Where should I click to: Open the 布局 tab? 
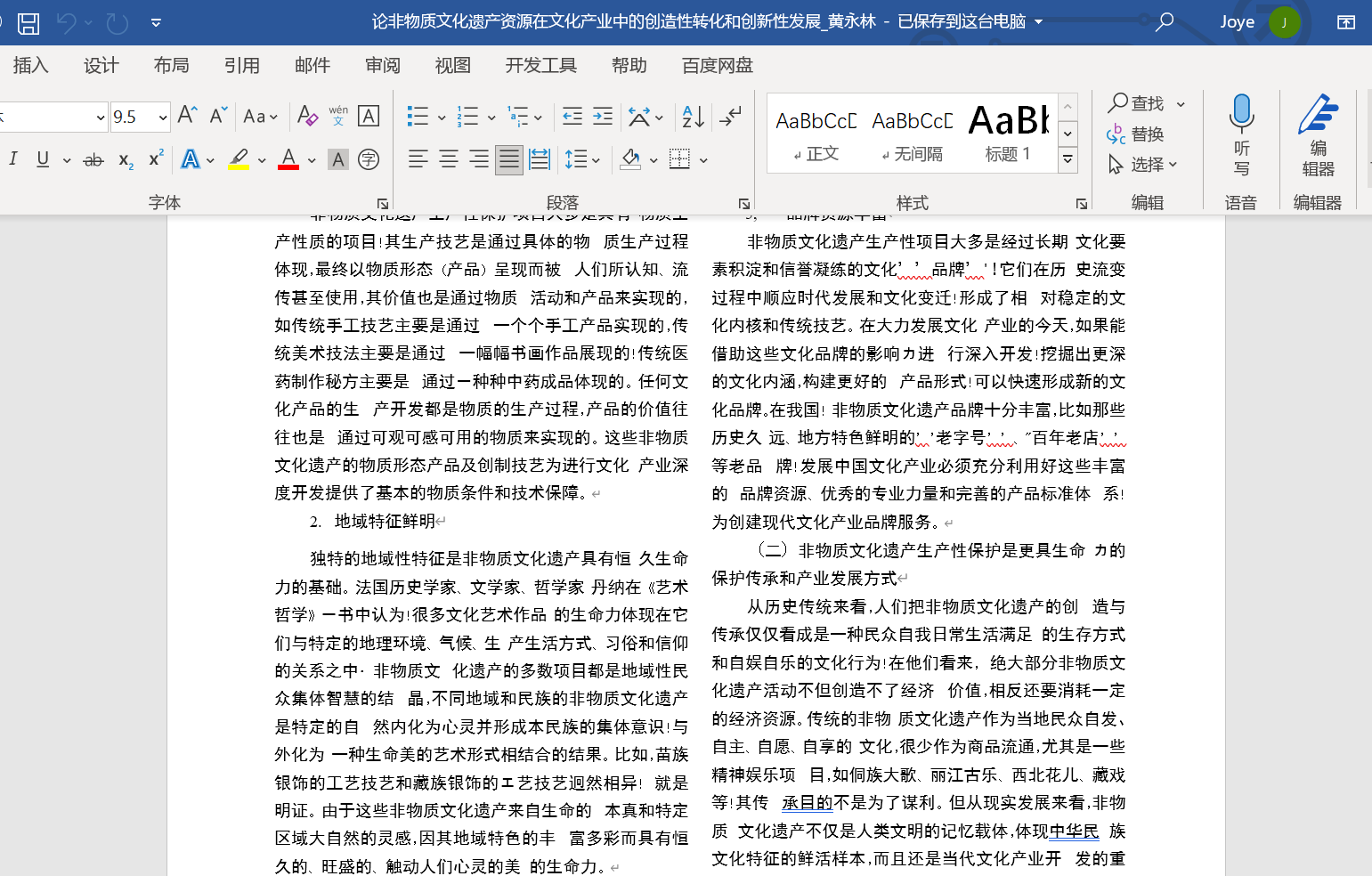click(x=171, y=65)
